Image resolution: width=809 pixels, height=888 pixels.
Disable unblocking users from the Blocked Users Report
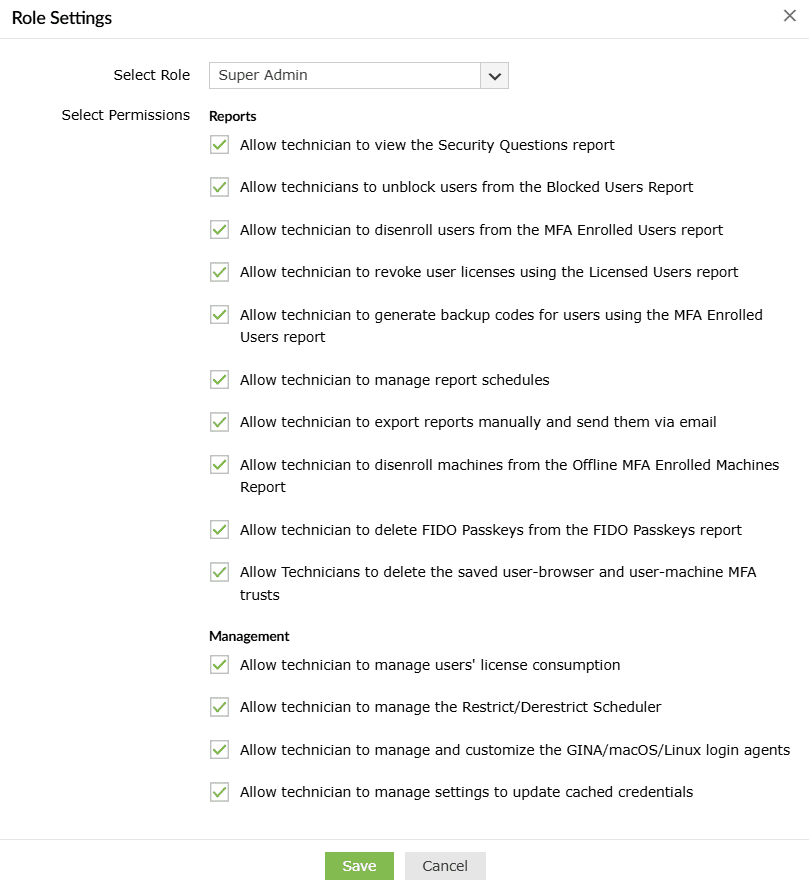pos(219,187)
